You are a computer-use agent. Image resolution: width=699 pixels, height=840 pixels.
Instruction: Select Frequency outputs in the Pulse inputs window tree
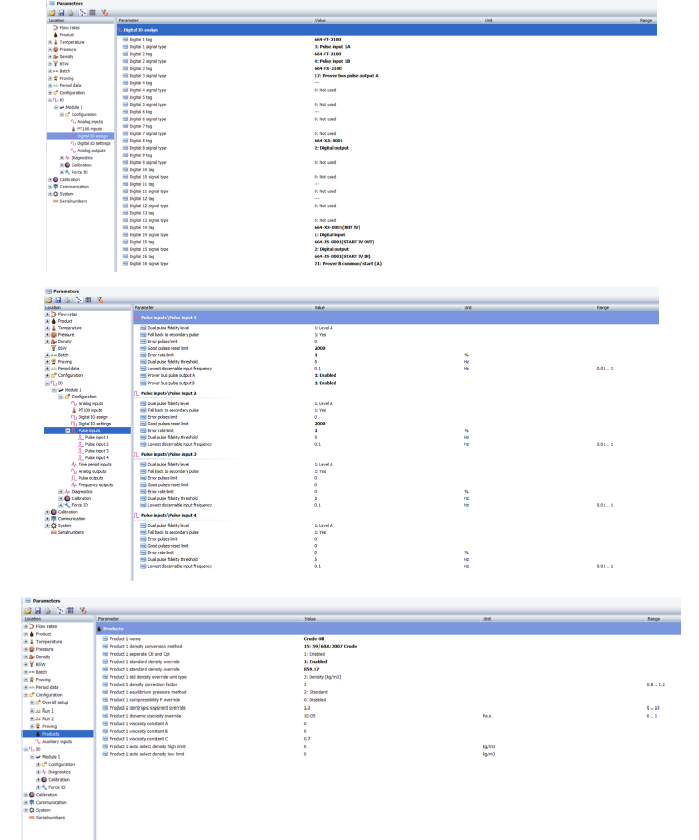(x=95, y=485)
